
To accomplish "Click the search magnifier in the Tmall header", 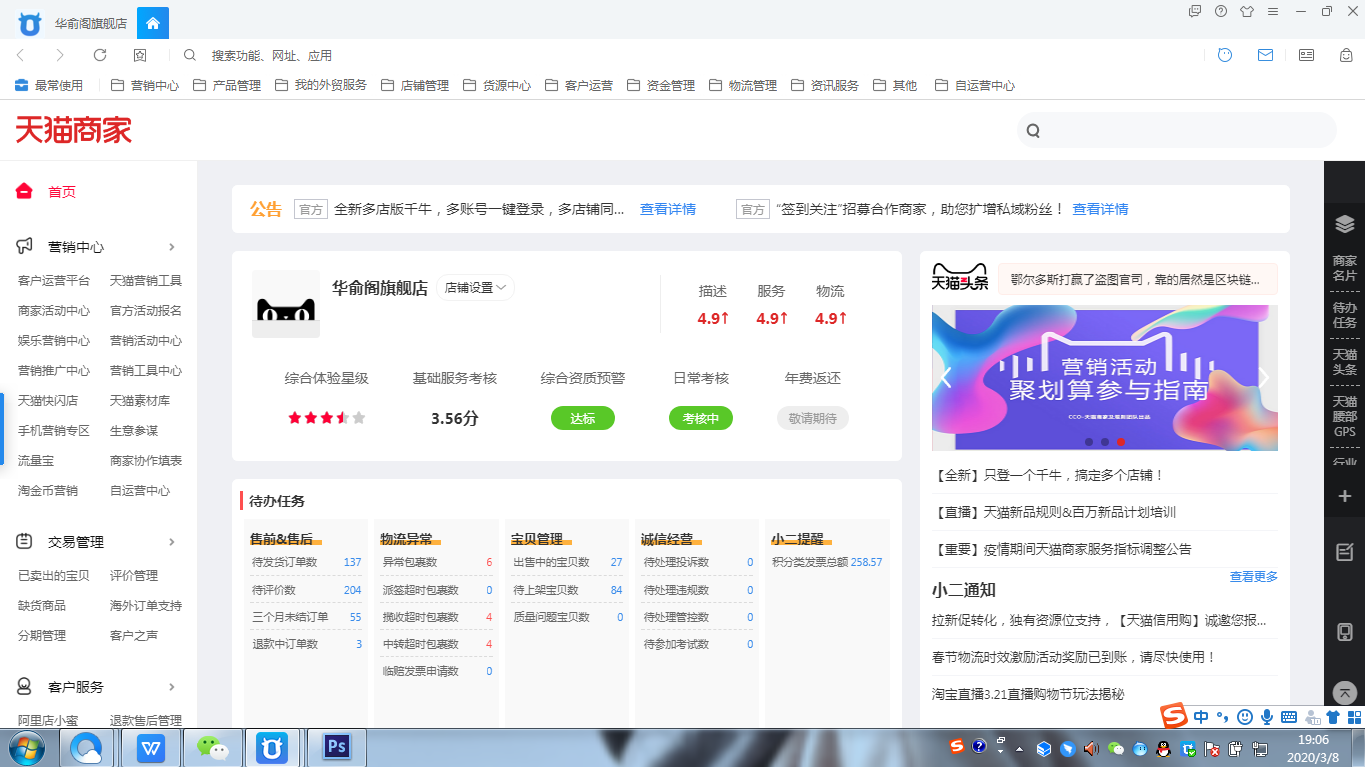I will coord(1033,130).
